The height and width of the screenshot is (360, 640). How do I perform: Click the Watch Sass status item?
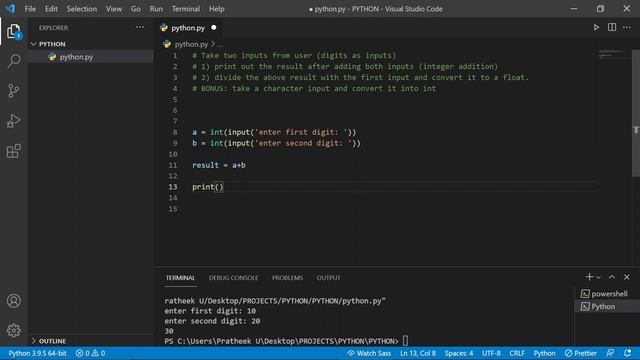click(x=369, y=353)
